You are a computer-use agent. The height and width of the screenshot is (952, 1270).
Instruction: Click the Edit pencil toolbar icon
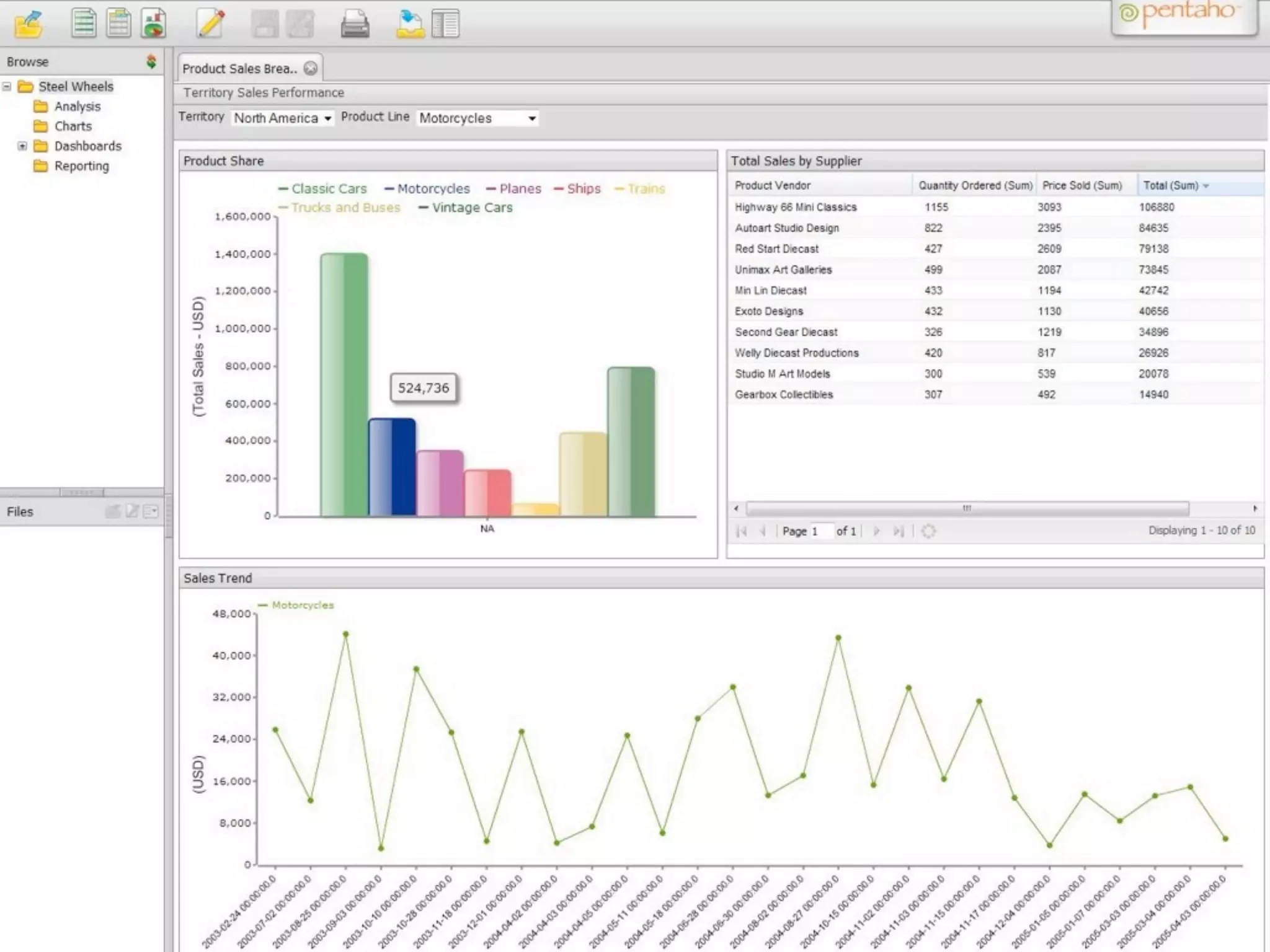(x=210, y=24)
